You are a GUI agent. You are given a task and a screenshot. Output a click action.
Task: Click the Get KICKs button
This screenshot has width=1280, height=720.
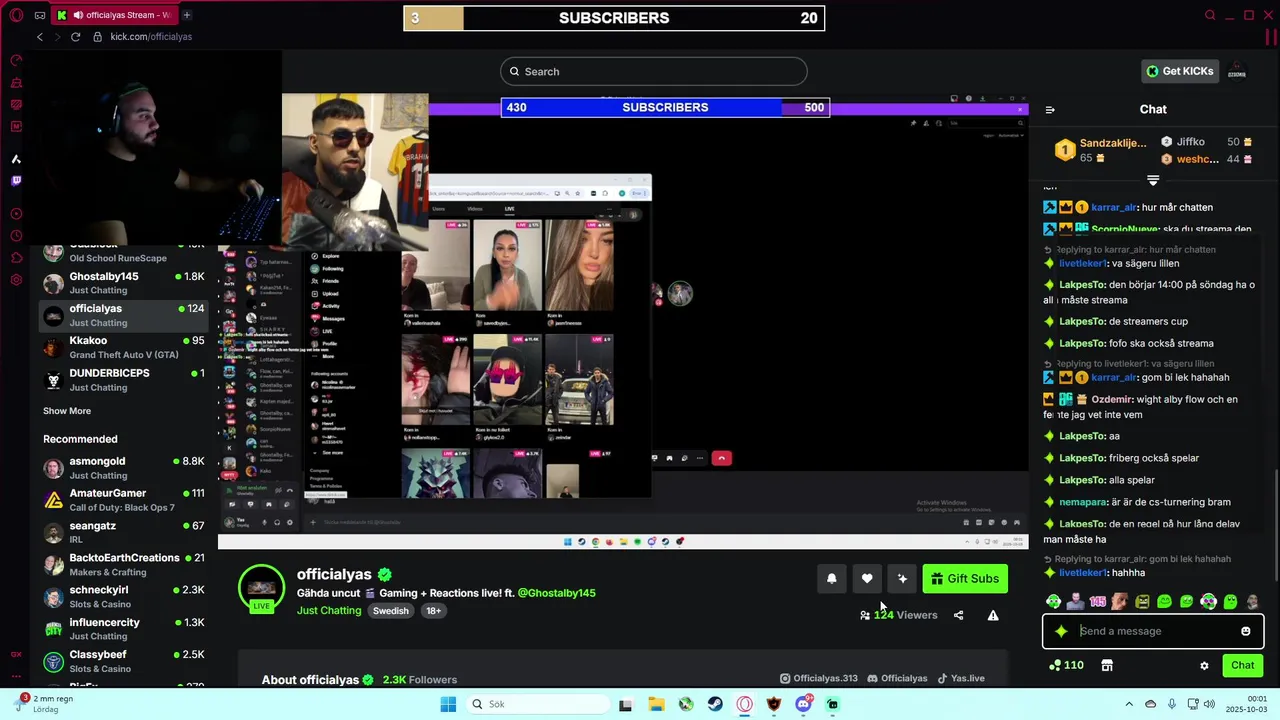point(1180,71)
